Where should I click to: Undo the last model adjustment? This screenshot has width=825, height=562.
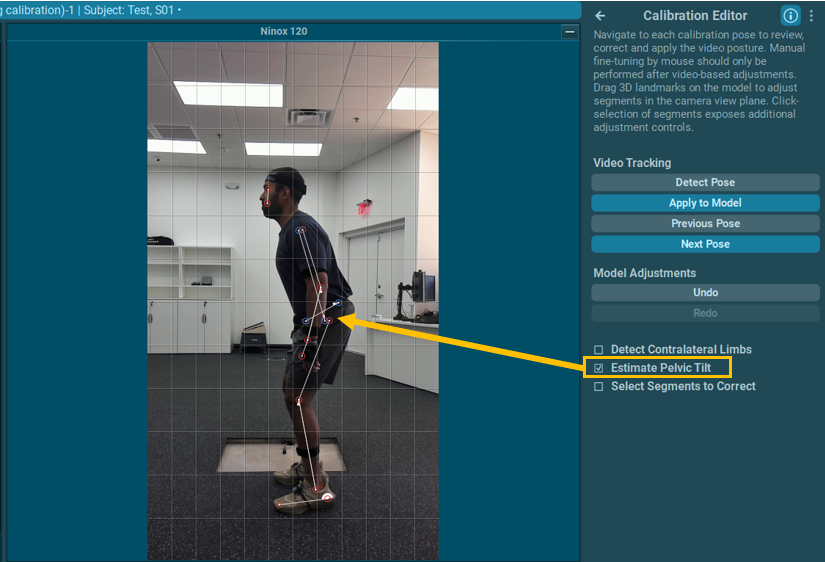pyautogui.click(x=705, y=293)
